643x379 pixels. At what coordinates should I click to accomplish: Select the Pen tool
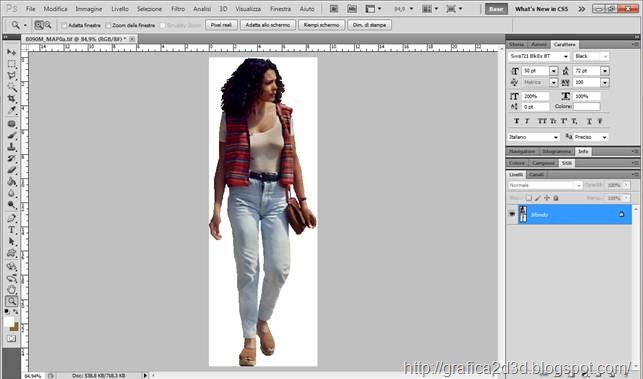(11, 218)
